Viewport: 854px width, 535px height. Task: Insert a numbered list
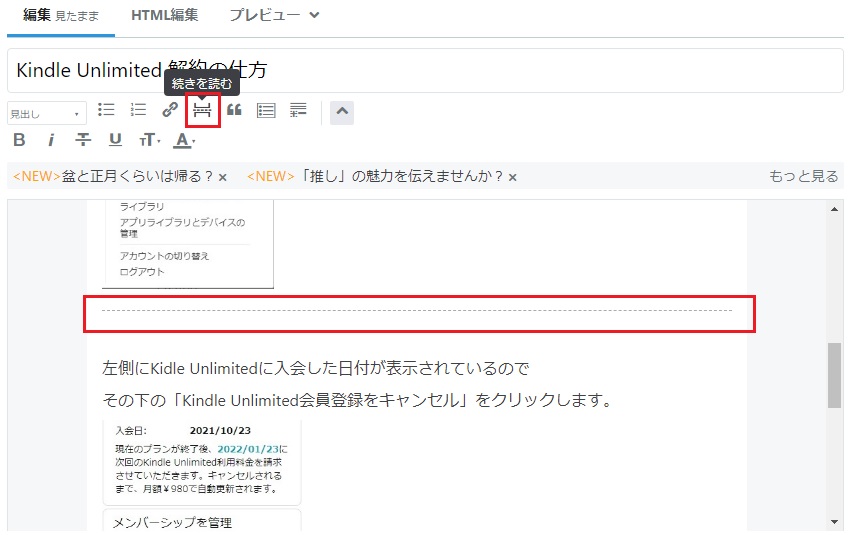(x=138, y=110)
